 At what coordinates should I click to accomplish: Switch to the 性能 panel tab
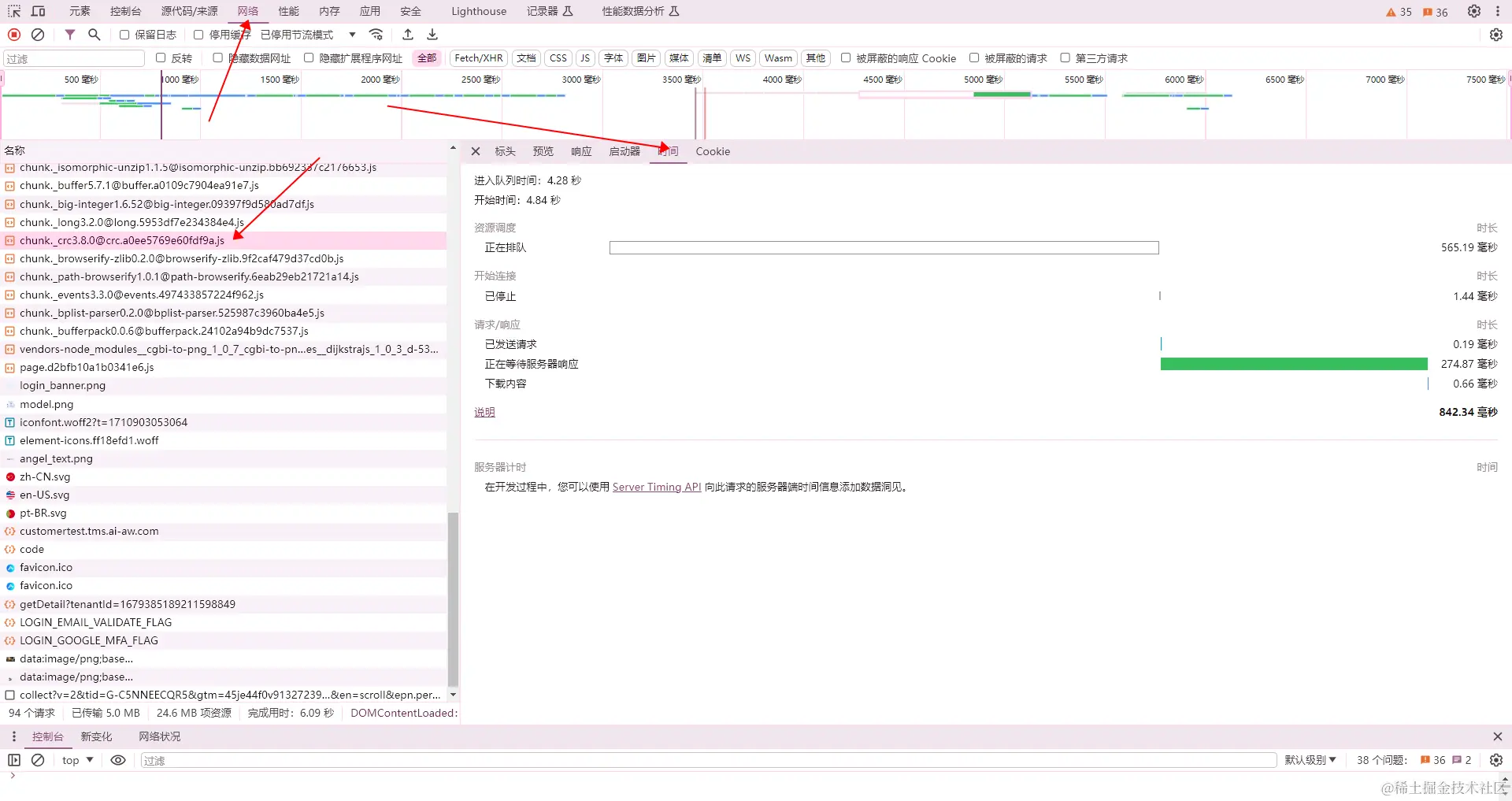(289, 11)
